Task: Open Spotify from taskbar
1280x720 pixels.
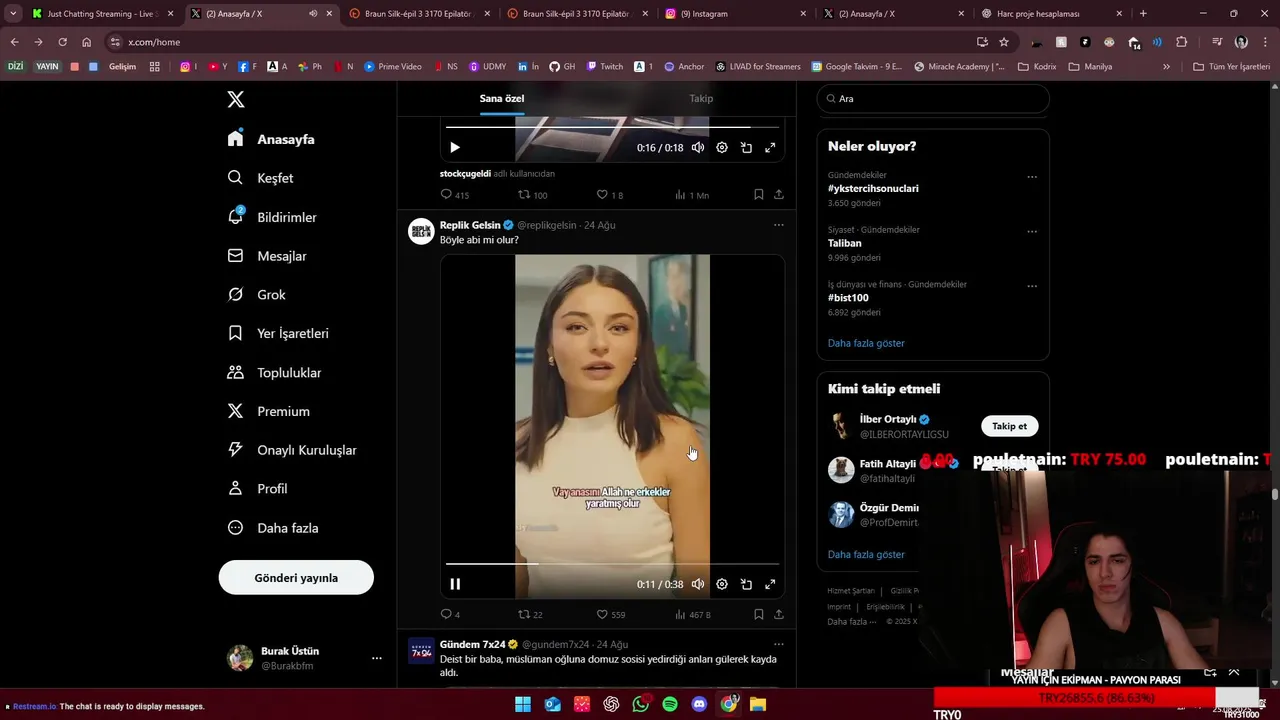Action: (670, 705)
